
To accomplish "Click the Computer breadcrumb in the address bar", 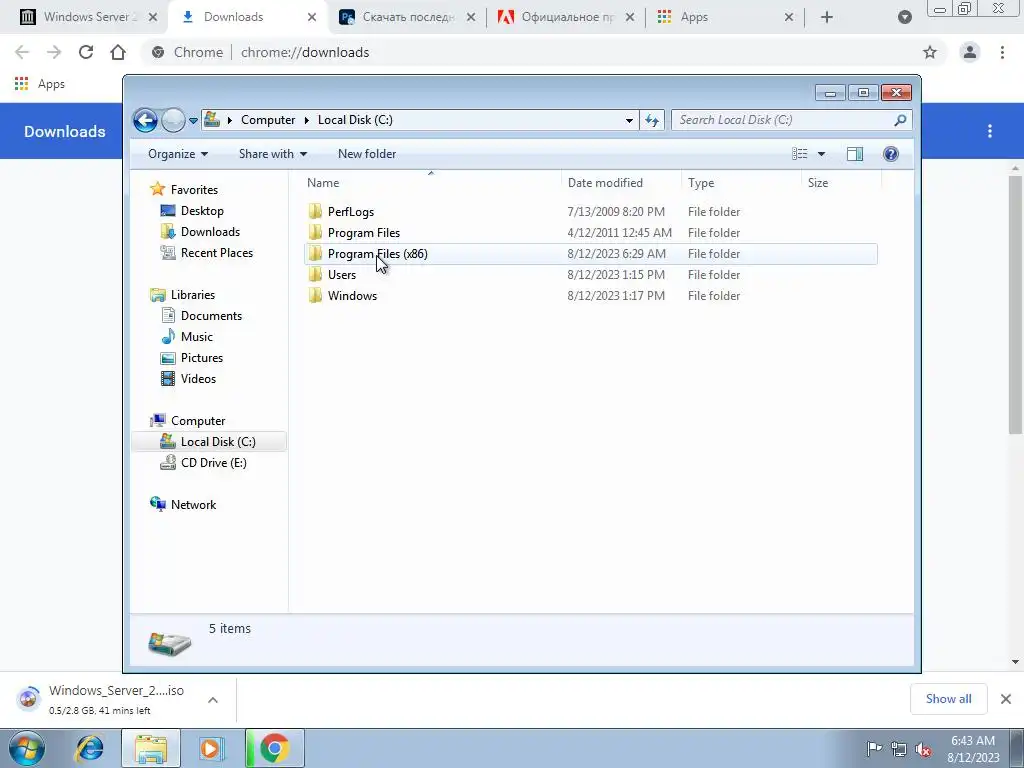I will pos(268,120).
